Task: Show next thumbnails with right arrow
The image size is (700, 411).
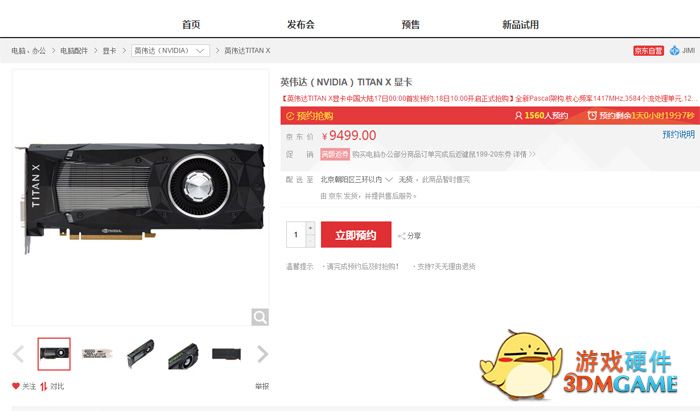Action: pos(262,354)
